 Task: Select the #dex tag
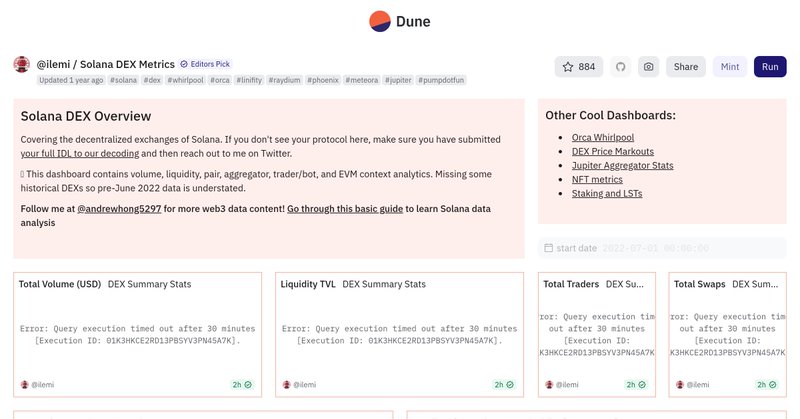(x=152, y=80)
